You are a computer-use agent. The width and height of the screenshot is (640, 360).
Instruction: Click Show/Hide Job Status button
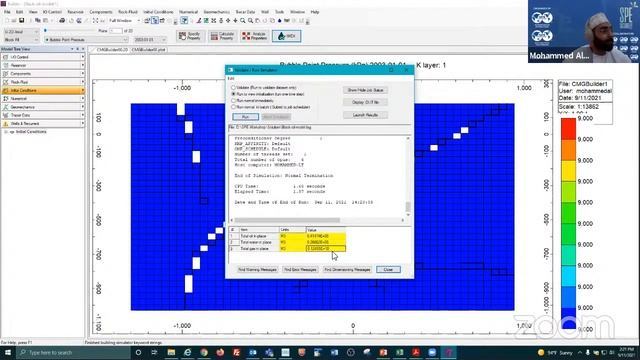(x=365, y=90)
